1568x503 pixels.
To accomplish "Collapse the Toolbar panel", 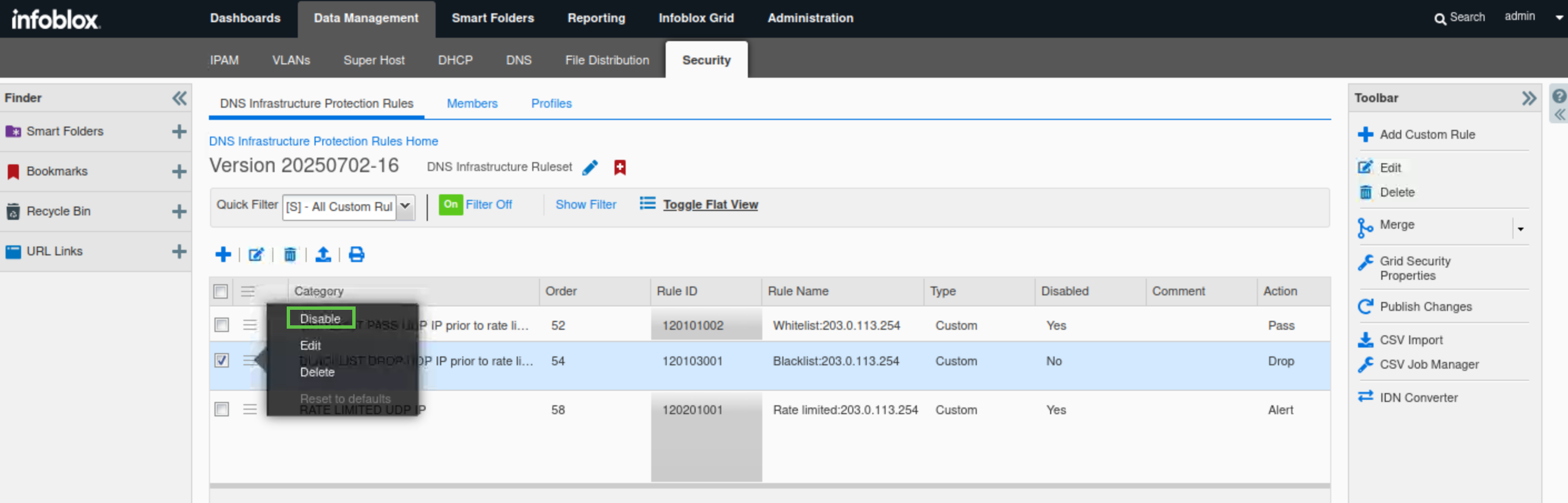I will coord(1529,98).
